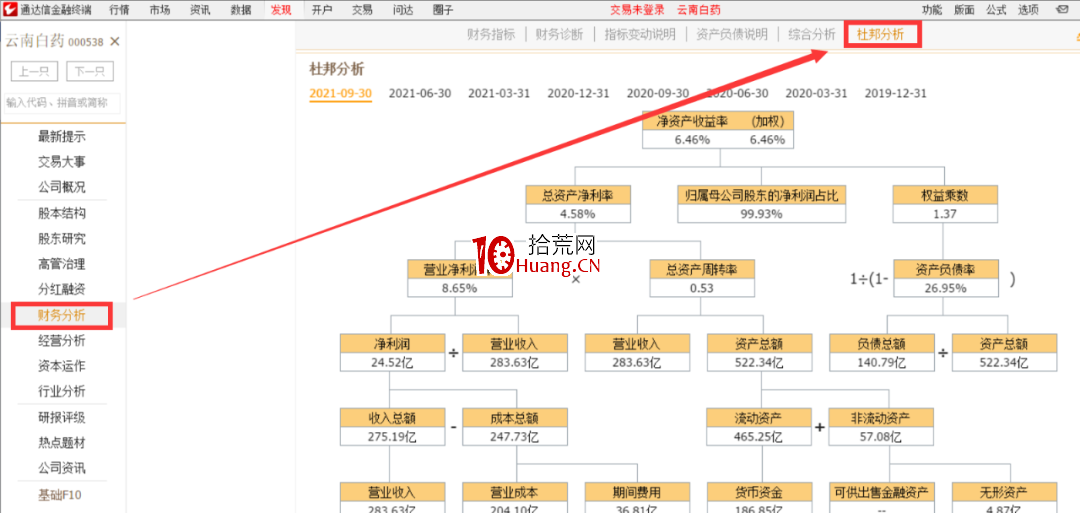Click the 归属母公司股东的净利润占比 node

coord(762,204)
